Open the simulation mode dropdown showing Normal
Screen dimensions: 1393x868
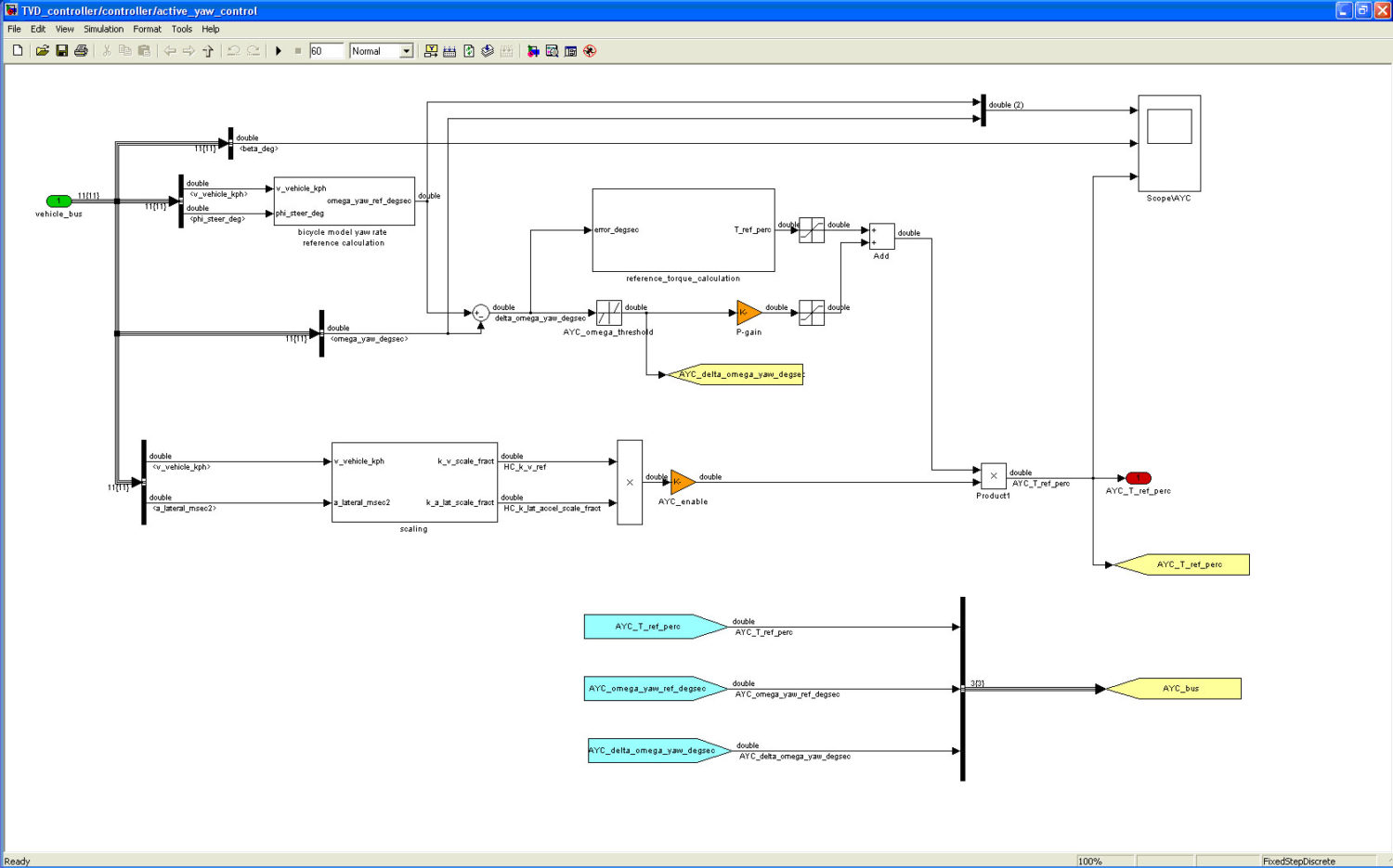tap(406, 51)
